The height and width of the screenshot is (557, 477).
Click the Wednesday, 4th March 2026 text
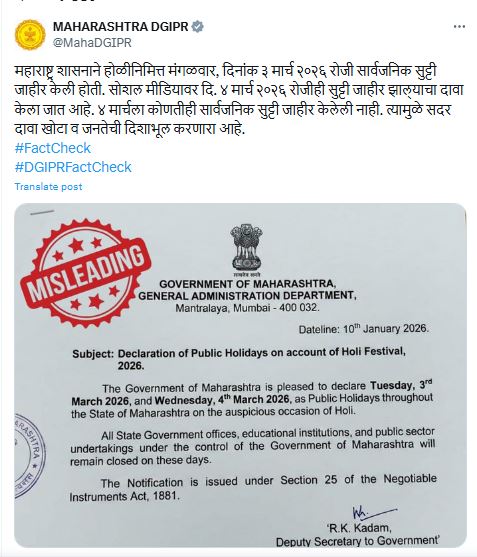[222, 400]
